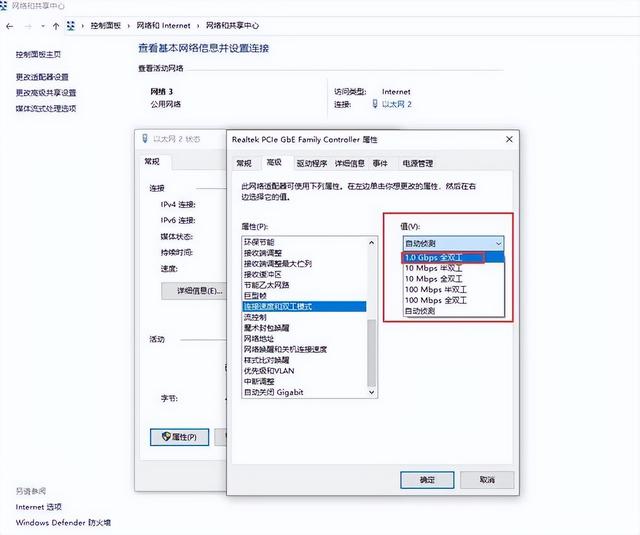Screen dimensions: 640x535
Task: Select 网络唤醒和关机连接速度 property
Action: 304,349
